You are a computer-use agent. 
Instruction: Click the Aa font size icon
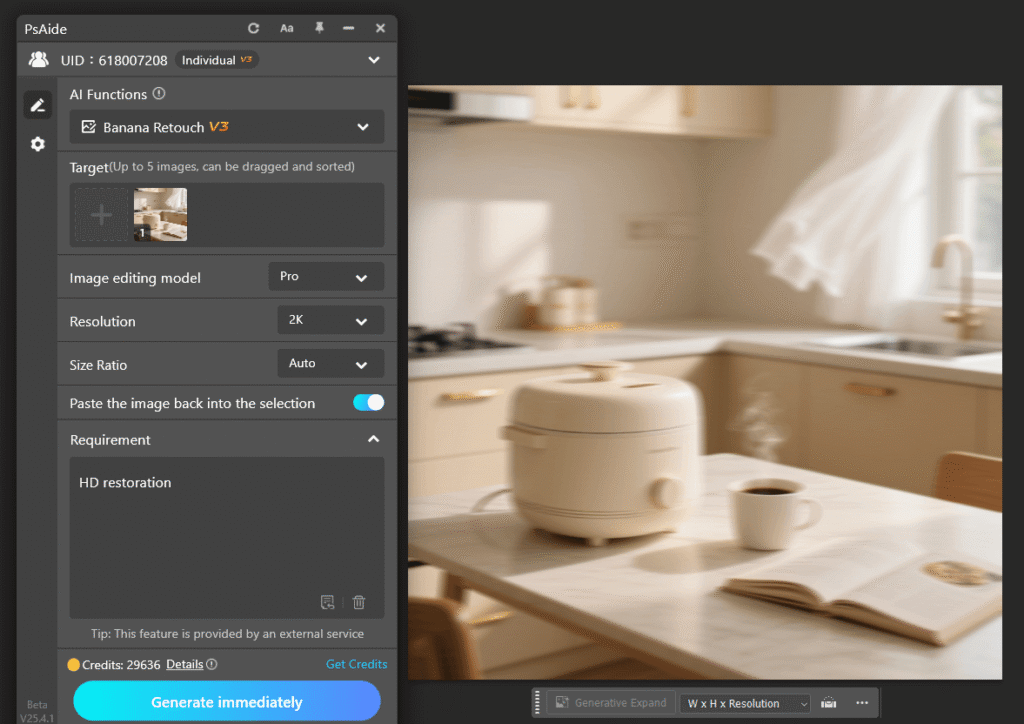click(x=286, y=28)
